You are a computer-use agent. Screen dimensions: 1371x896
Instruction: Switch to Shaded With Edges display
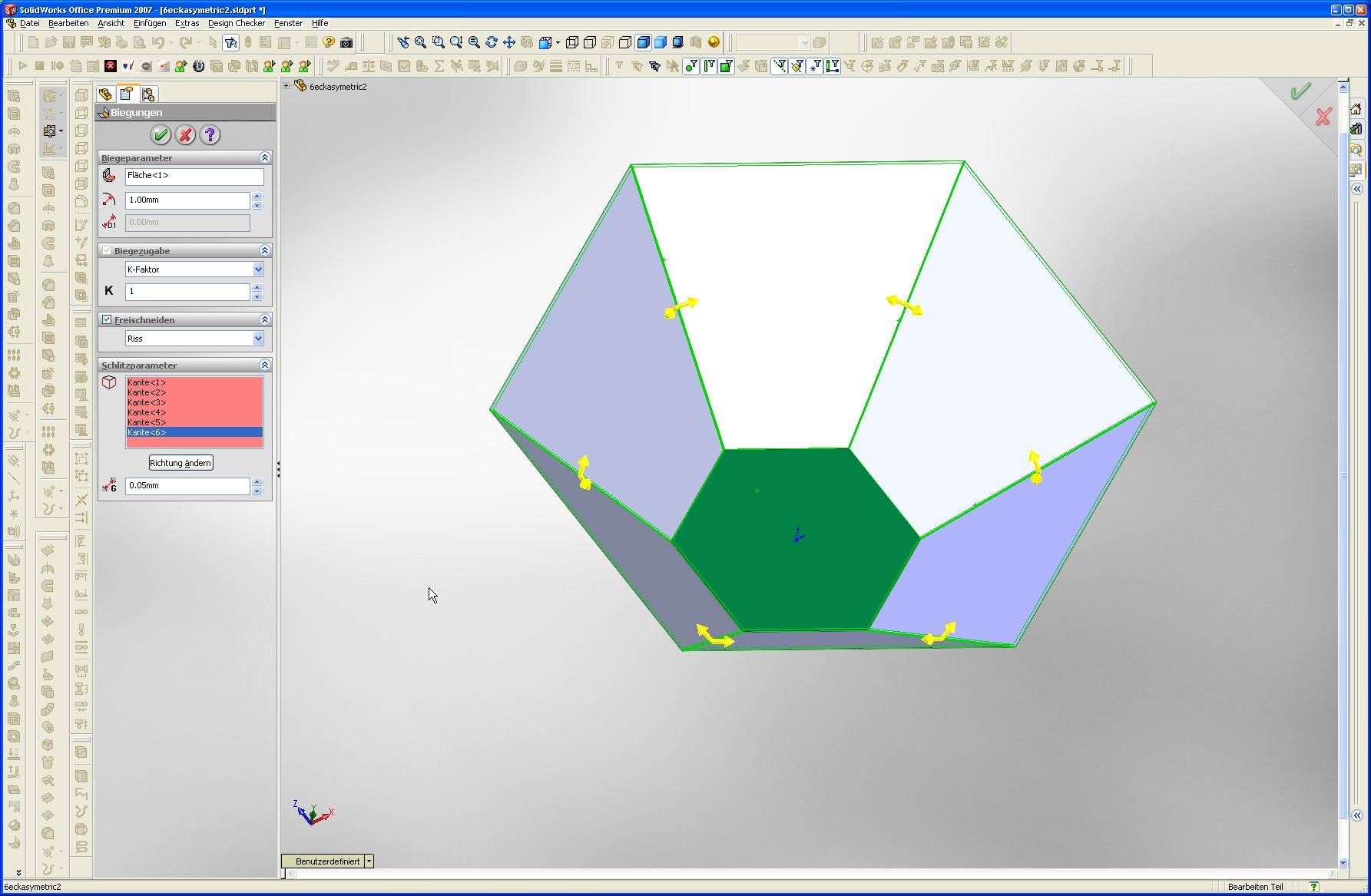click(644, 42)
